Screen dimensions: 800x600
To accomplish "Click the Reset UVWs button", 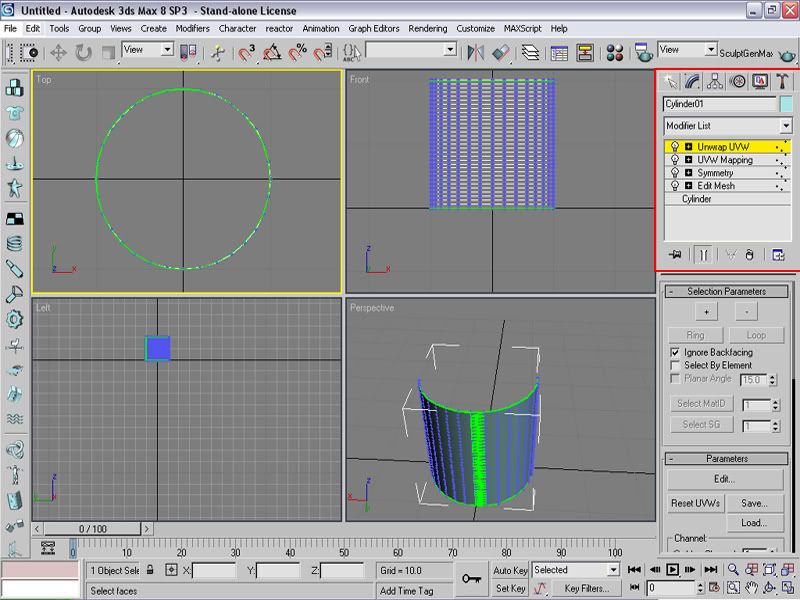I will (695, 503).
